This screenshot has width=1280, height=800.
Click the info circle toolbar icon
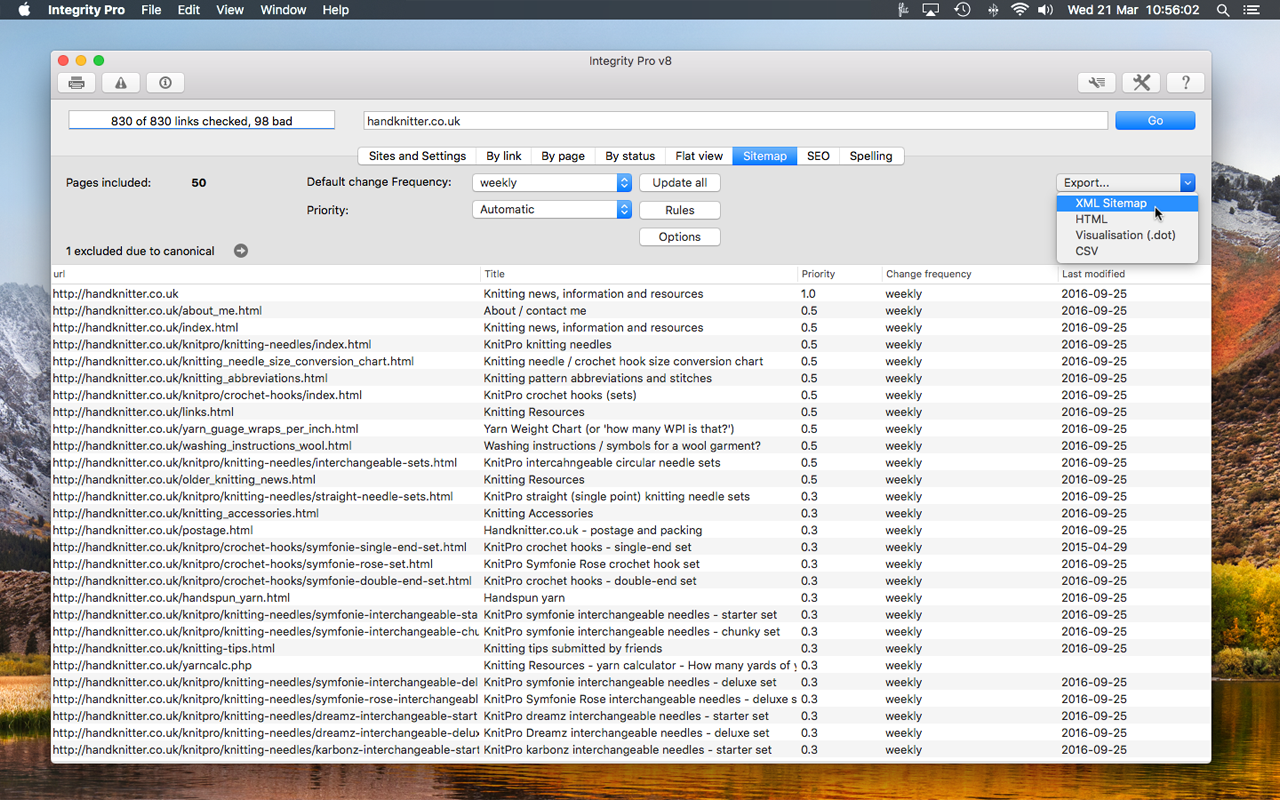click(x=165, y=83)
